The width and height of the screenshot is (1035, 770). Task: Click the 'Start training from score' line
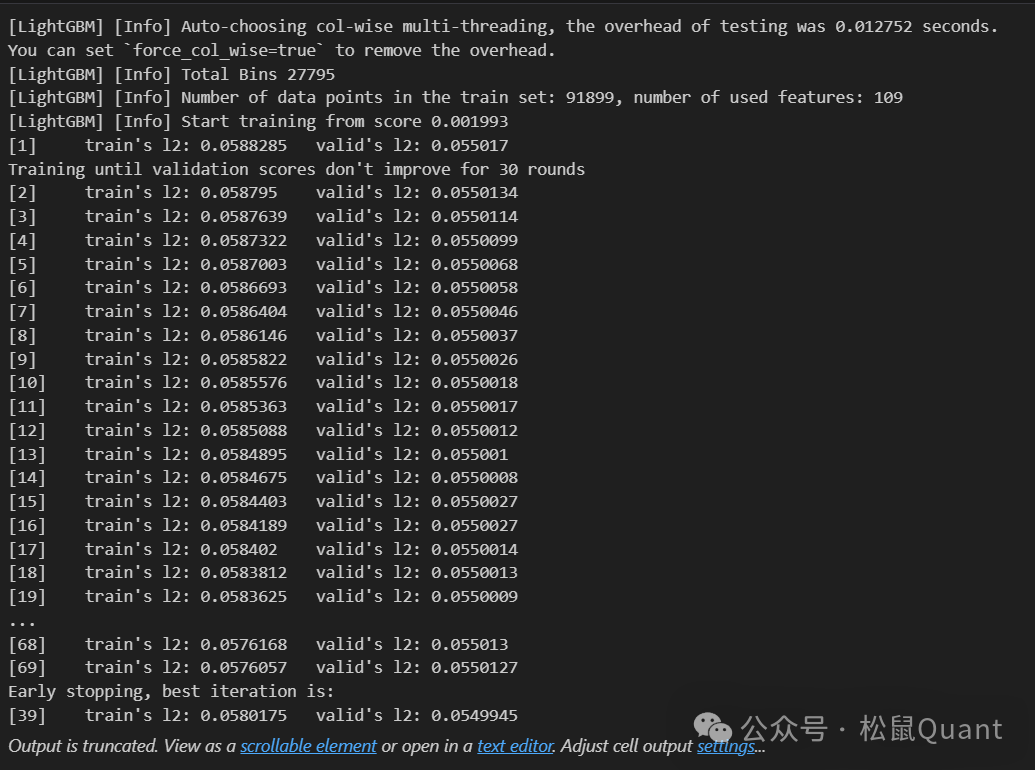coord(258,121)
